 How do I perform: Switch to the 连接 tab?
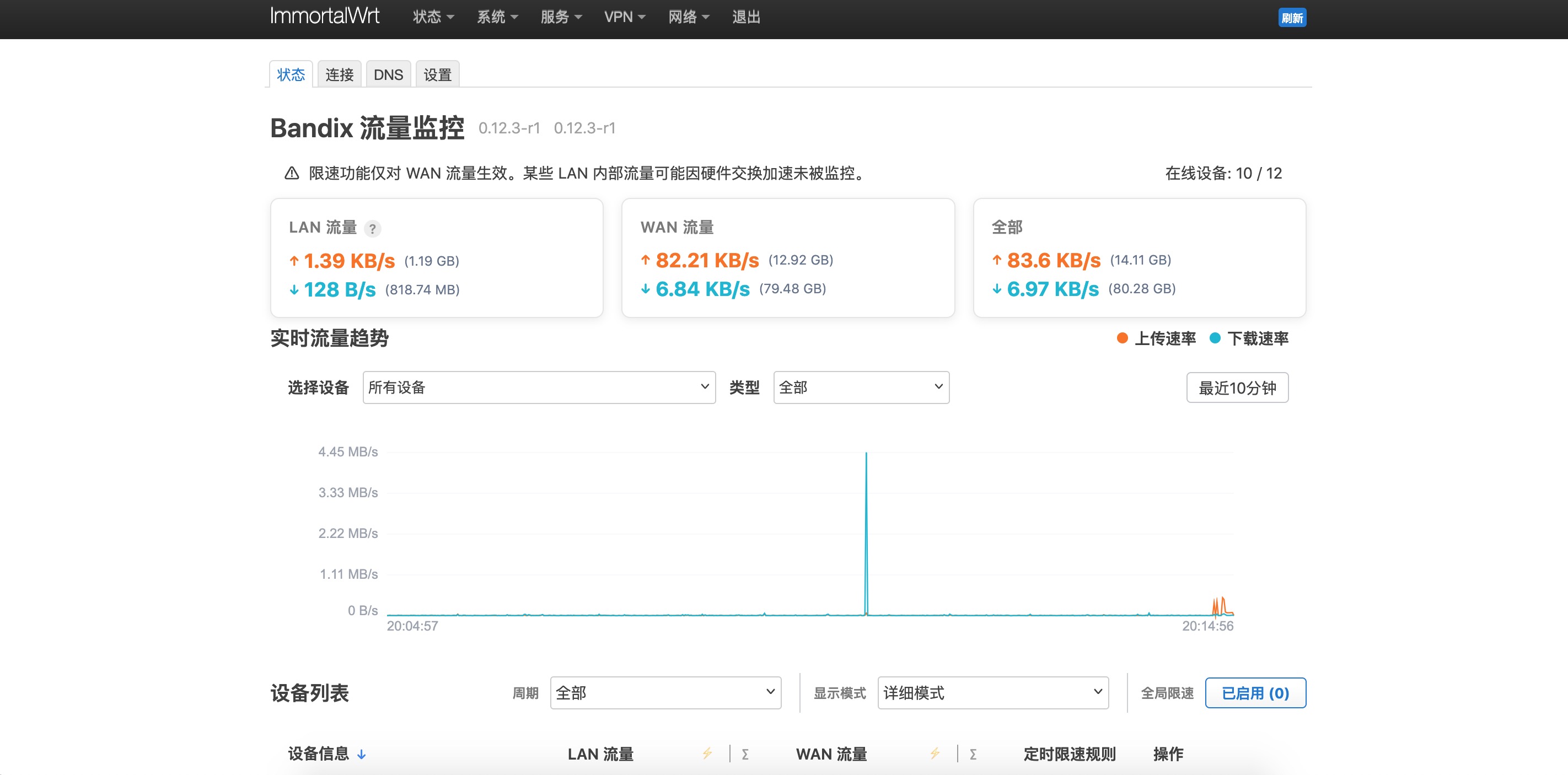coord(339,75)
